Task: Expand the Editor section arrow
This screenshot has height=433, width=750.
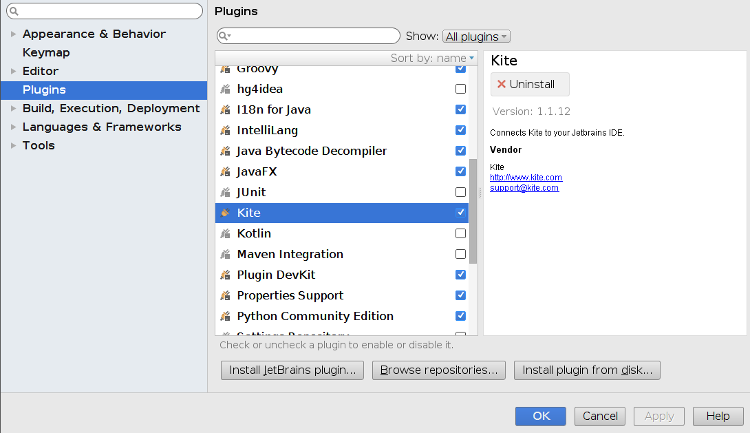Action: click(x=13, y=71)
